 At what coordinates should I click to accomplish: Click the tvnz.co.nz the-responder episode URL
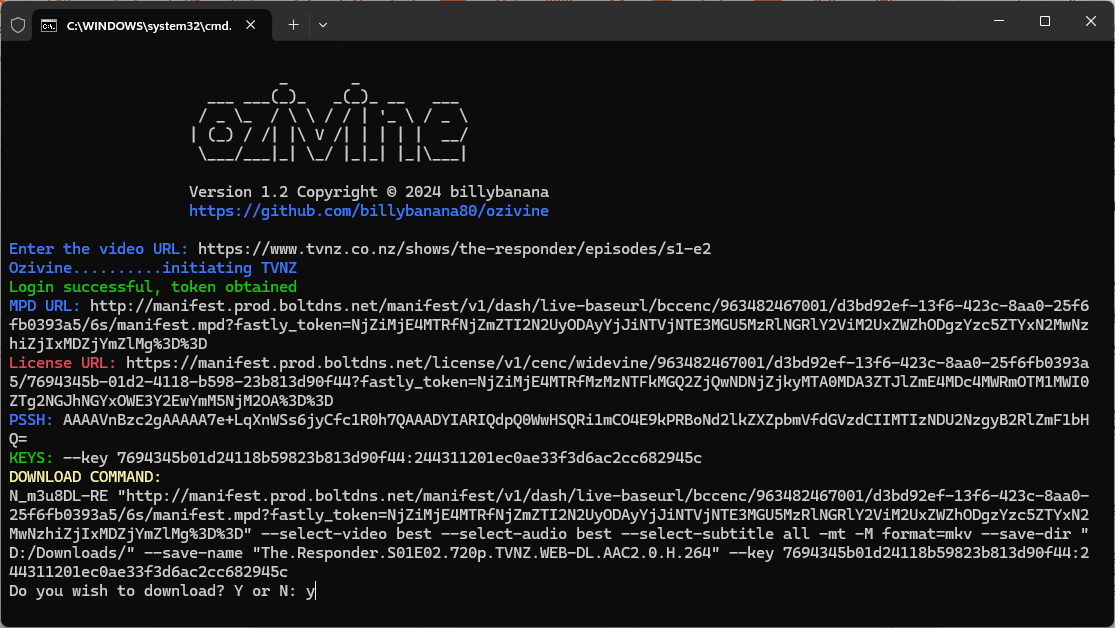[x=454, y=249]
